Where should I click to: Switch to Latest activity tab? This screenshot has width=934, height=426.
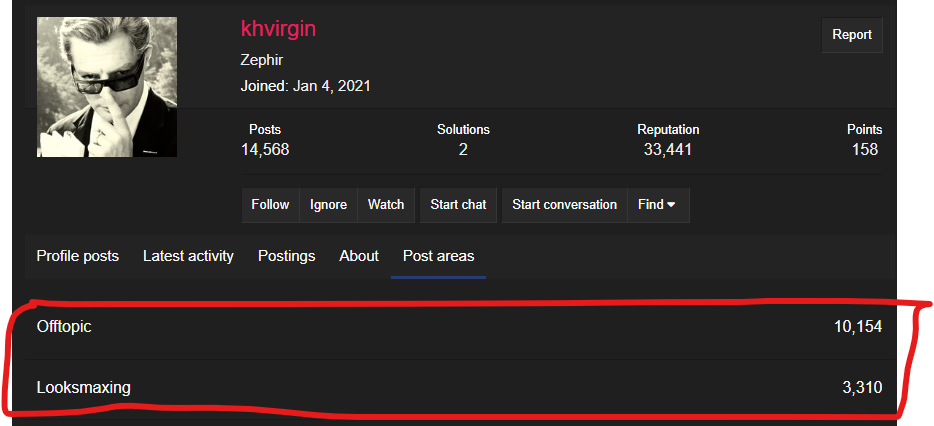pos(188,256)
